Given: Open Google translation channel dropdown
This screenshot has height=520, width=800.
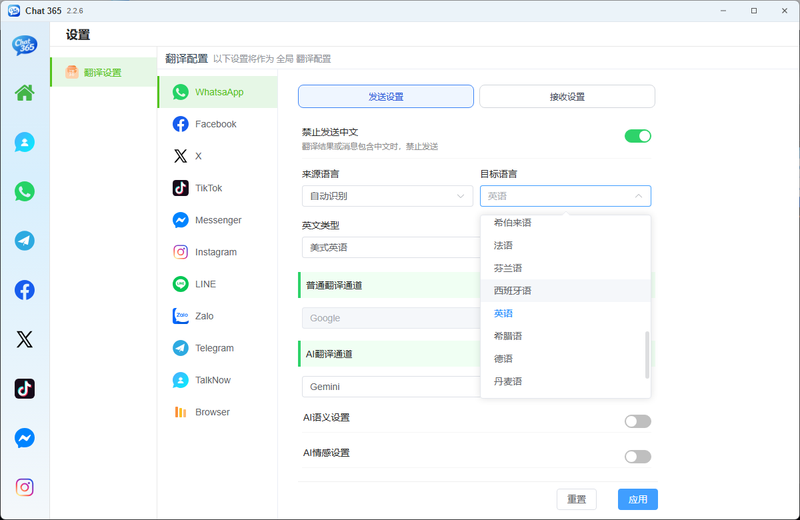Looking at the screenshot, I should click(391, 318).
